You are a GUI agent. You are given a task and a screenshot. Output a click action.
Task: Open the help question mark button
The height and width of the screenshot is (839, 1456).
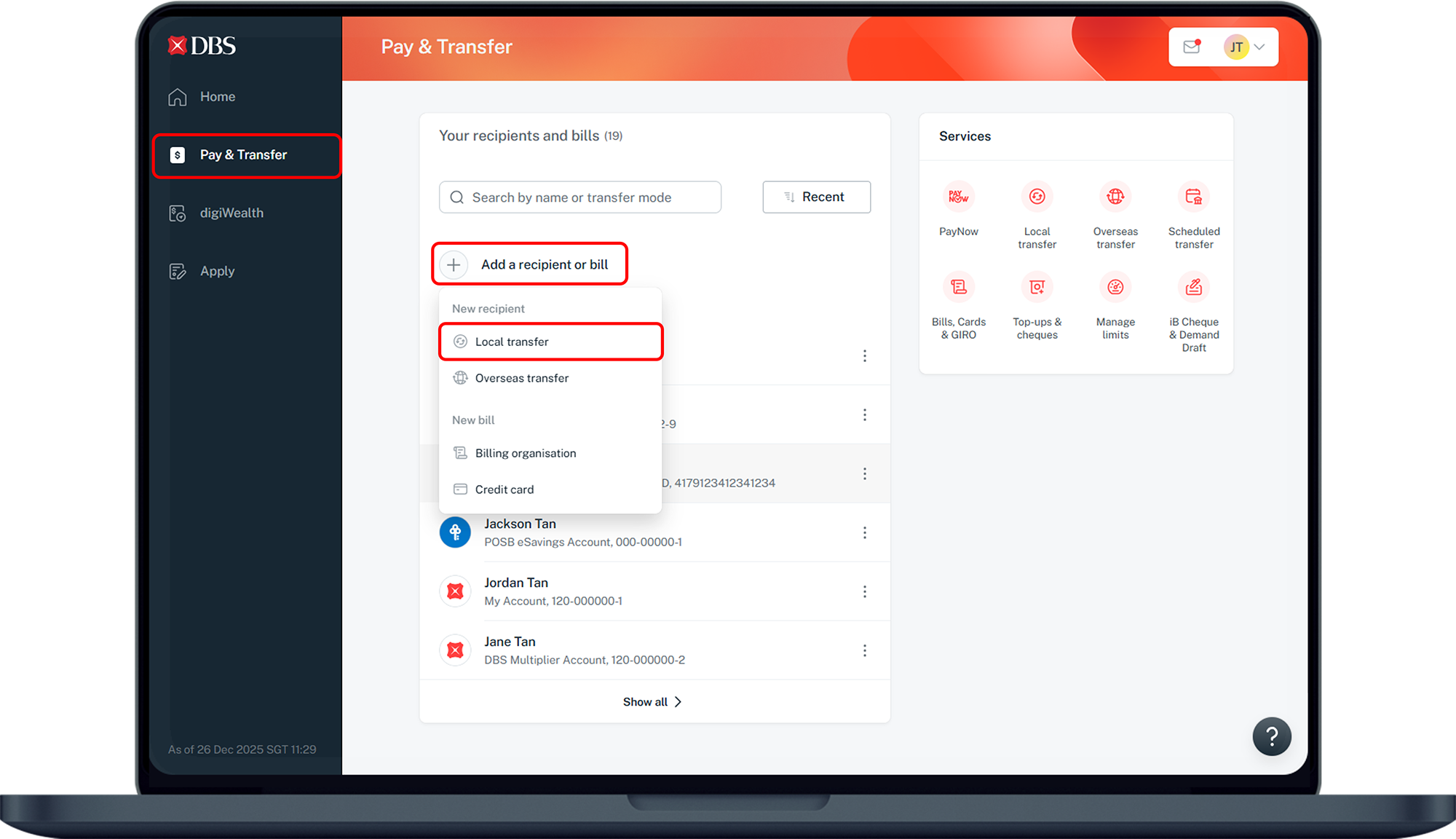[x=1272, y=737]
